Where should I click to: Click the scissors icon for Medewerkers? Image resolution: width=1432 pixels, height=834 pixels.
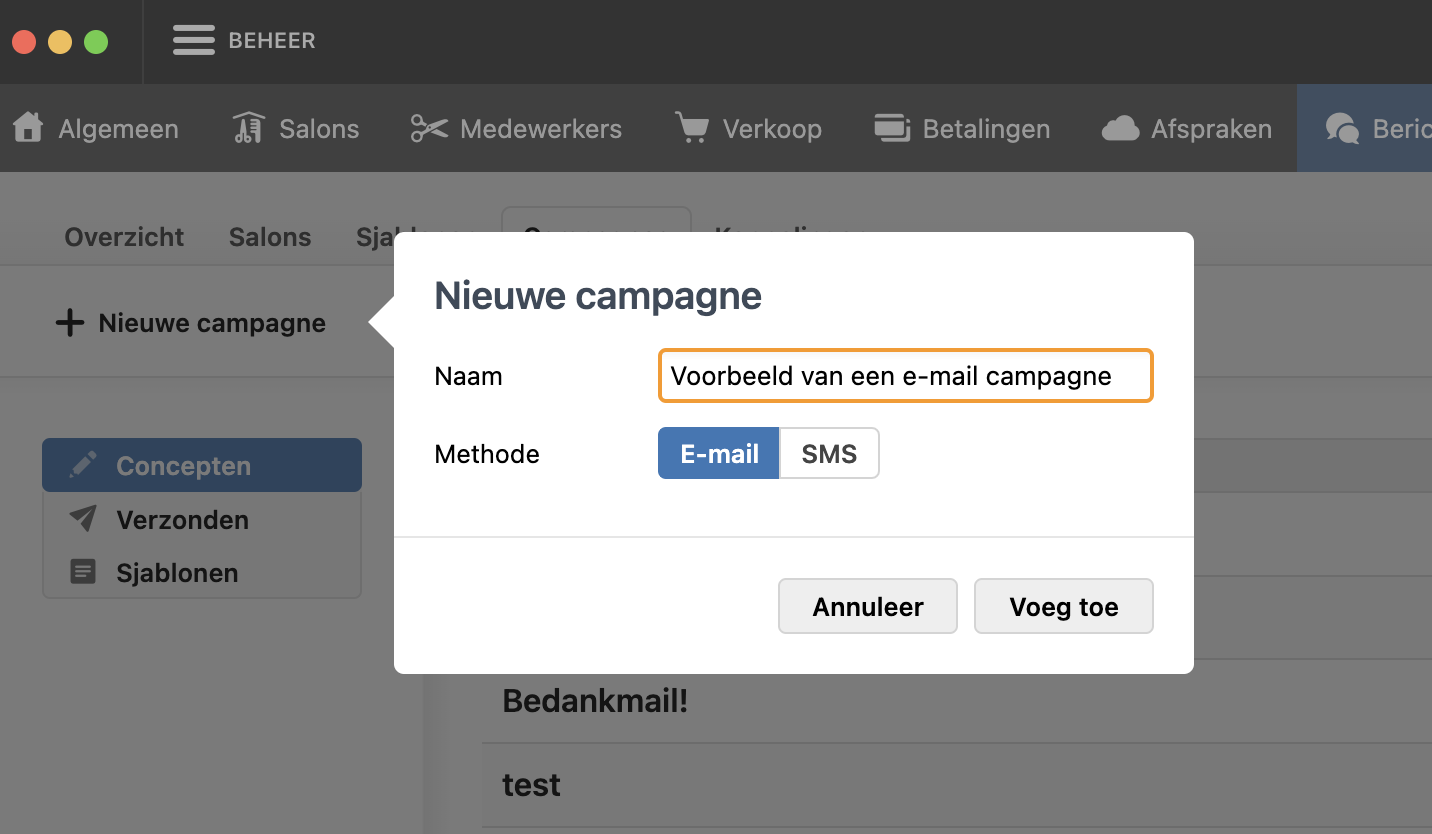point(429,128)
